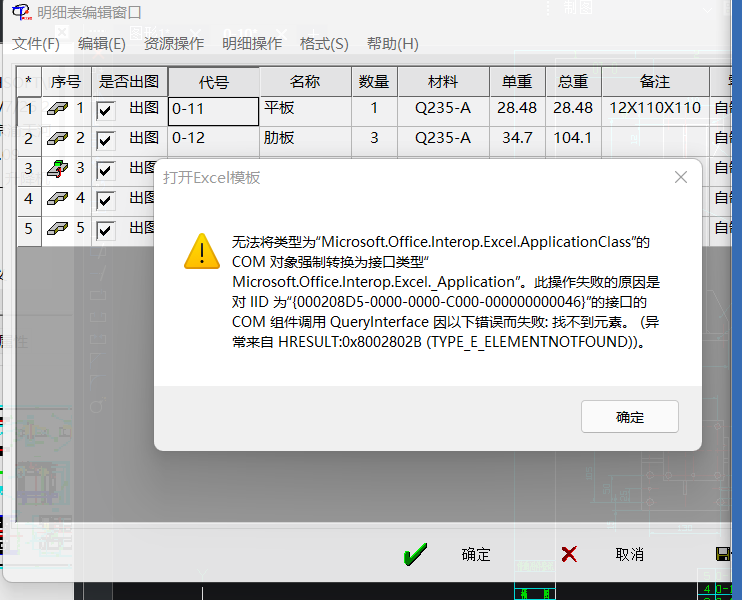The width and height of the screenshot is (742, 600).
Task: Click the part icon in row 4
Action: click(58, 199)
